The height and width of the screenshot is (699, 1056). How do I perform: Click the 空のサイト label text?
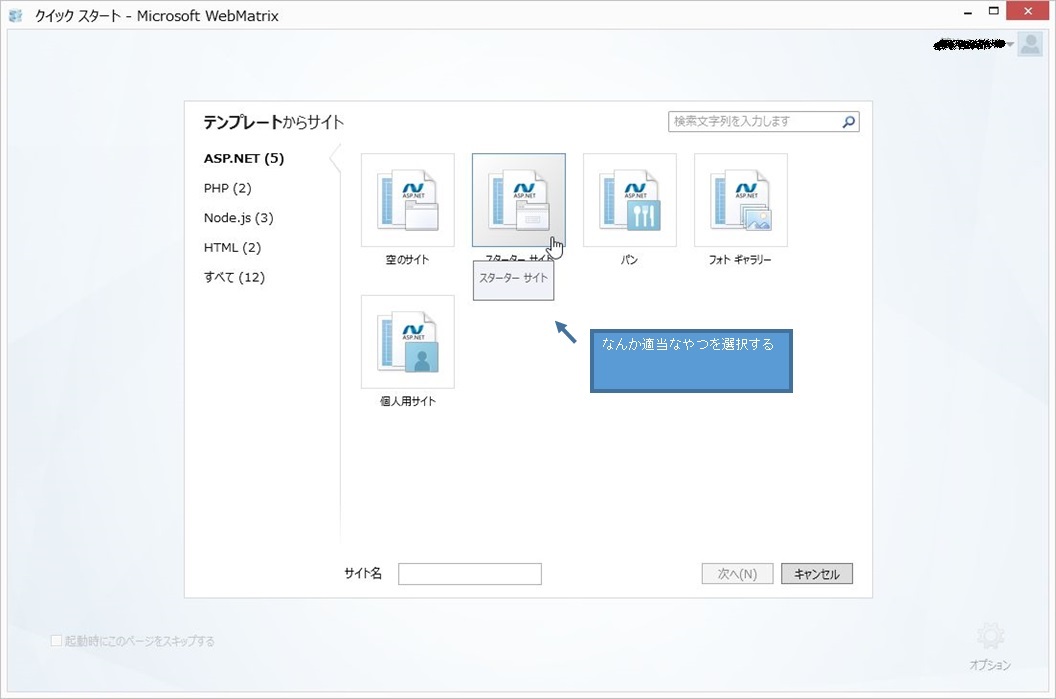pyautogui.click(x=407, y=260)
